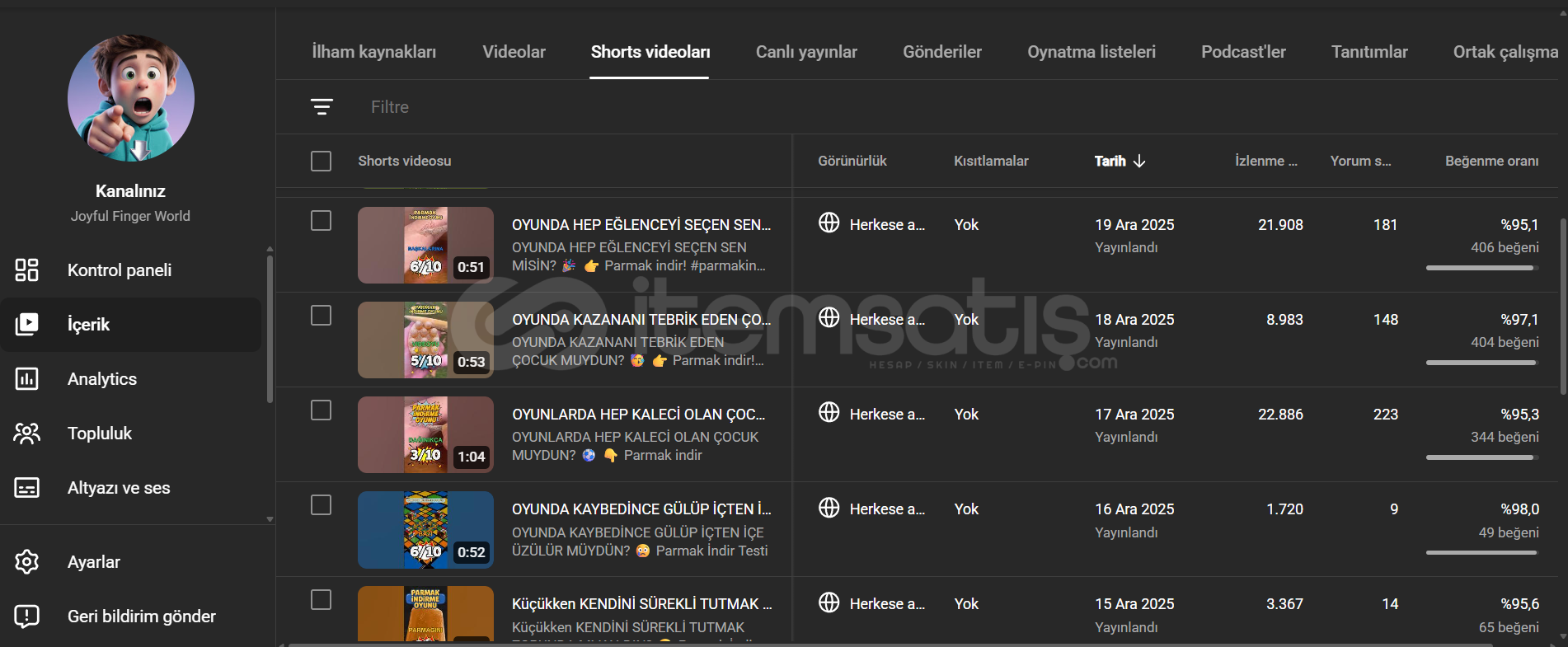Open the Videolar tab

(514, 52)
